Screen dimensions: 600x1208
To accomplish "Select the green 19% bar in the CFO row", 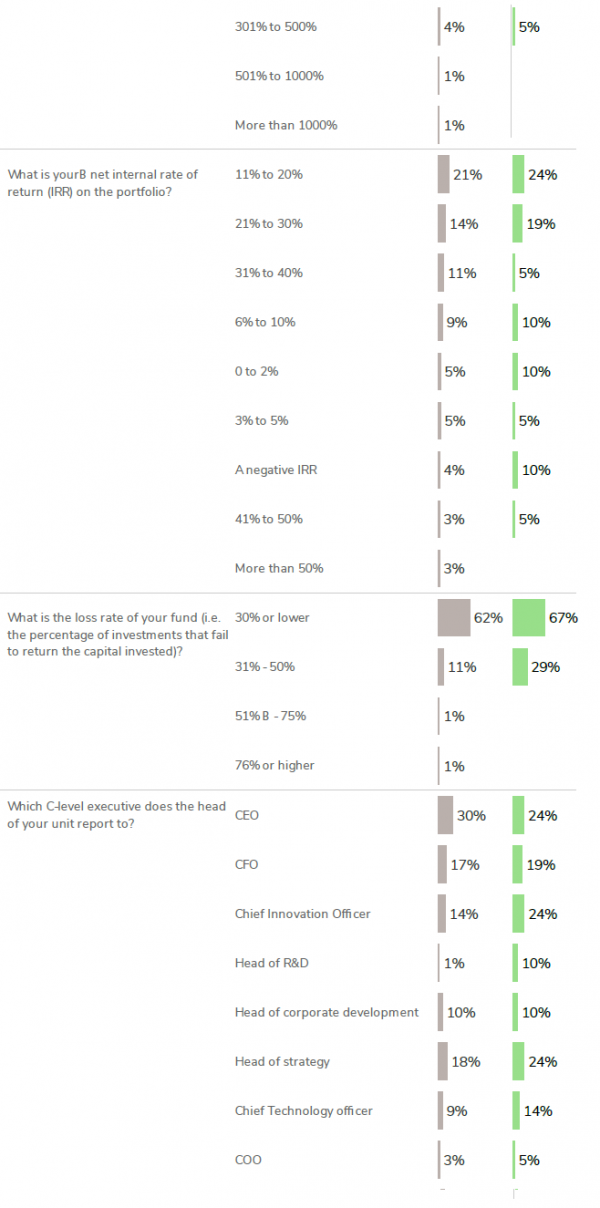I will tap(517, 864).
